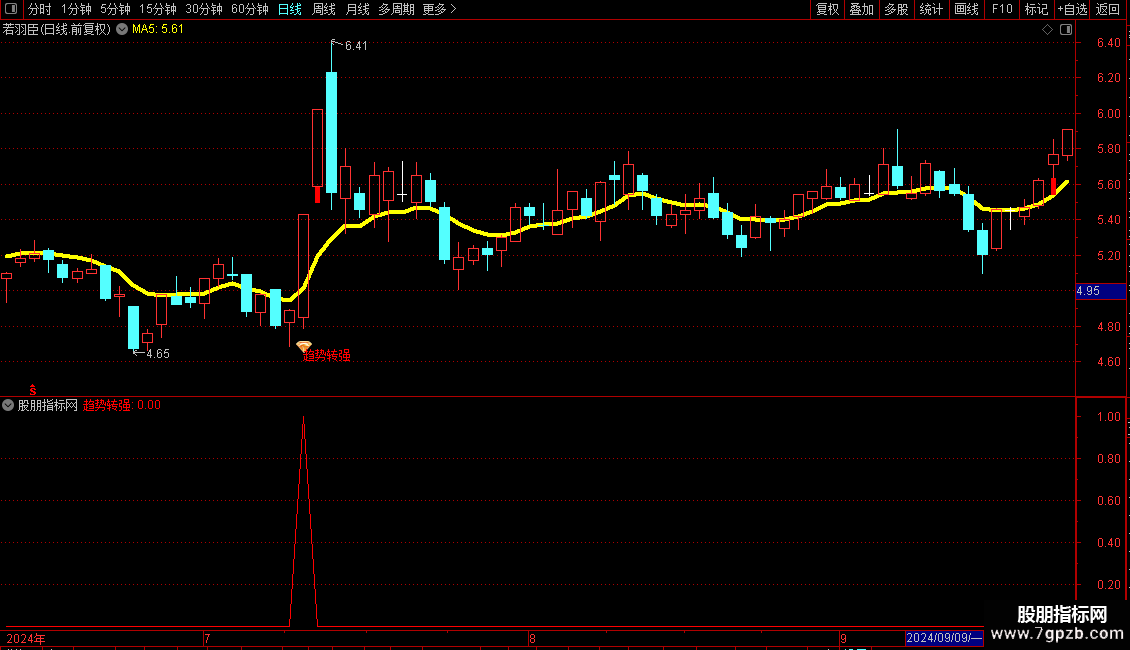Image resolution: width=1130 pixels, height=650 pixels.
Task: Click the 1.00 label on sub-indicator axis
Action: (x=1108, y=417)
